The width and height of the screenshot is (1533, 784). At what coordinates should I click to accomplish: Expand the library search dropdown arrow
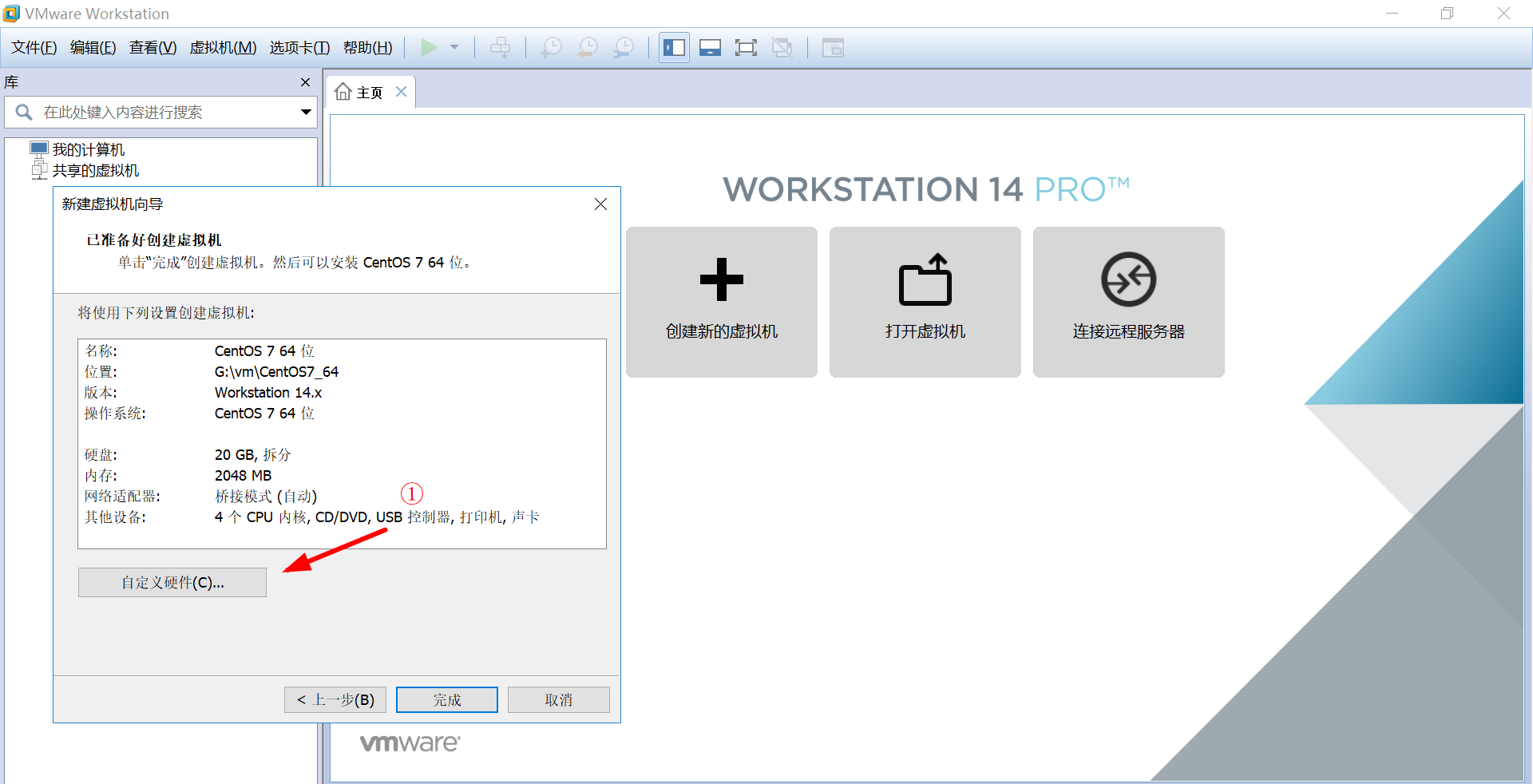306,113
